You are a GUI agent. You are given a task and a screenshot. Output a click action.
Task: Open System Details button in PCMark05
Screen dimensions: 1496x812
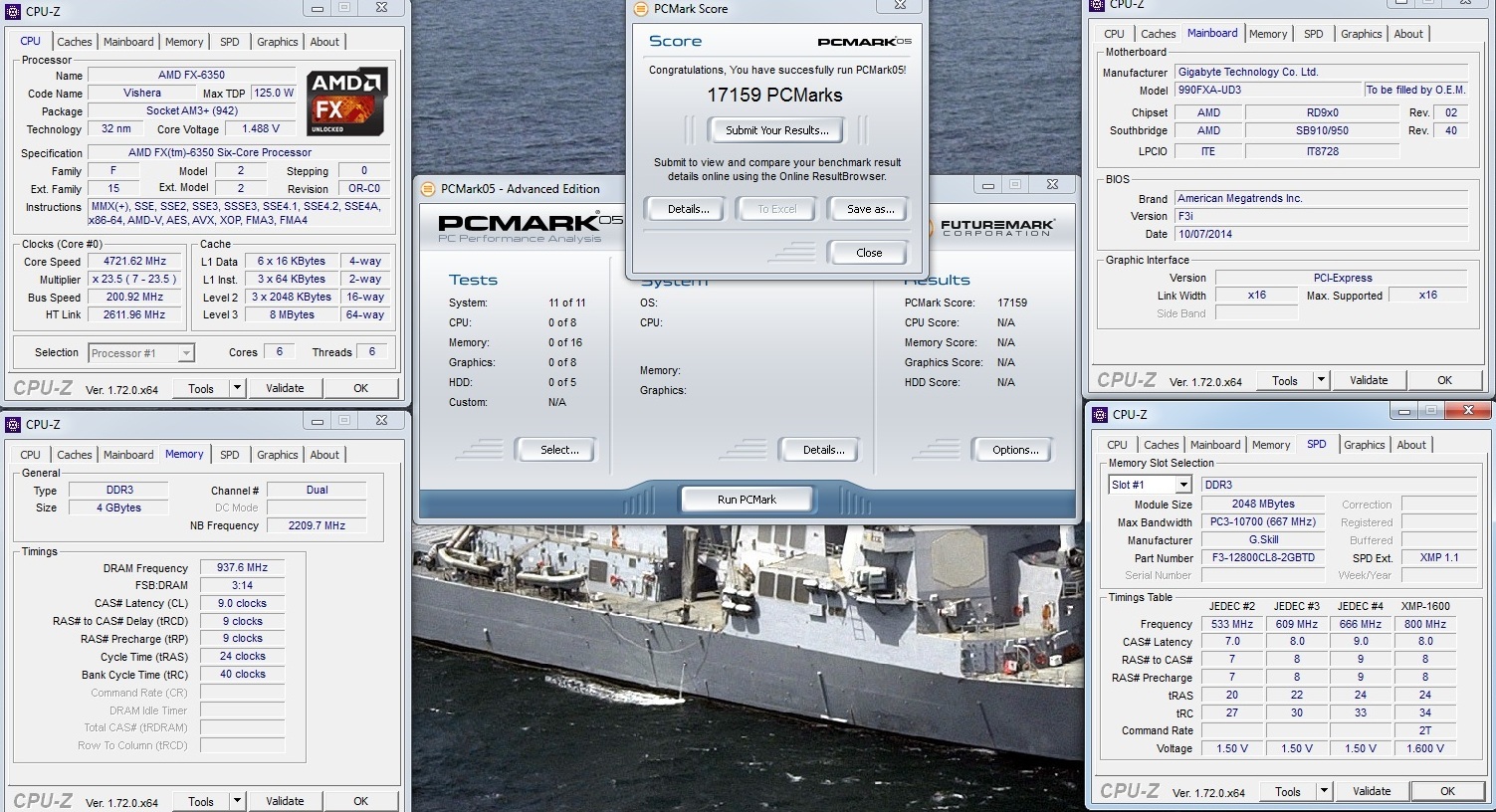pos(823,450)
